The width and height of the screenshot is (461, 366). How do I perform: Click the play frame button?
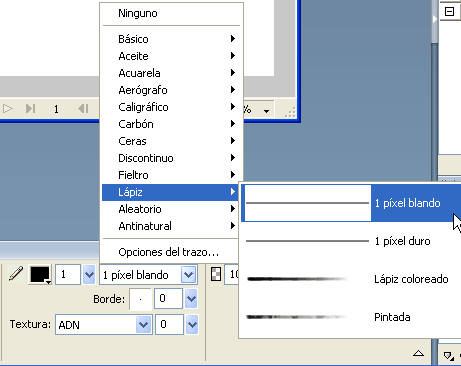[x=8, y=109]
